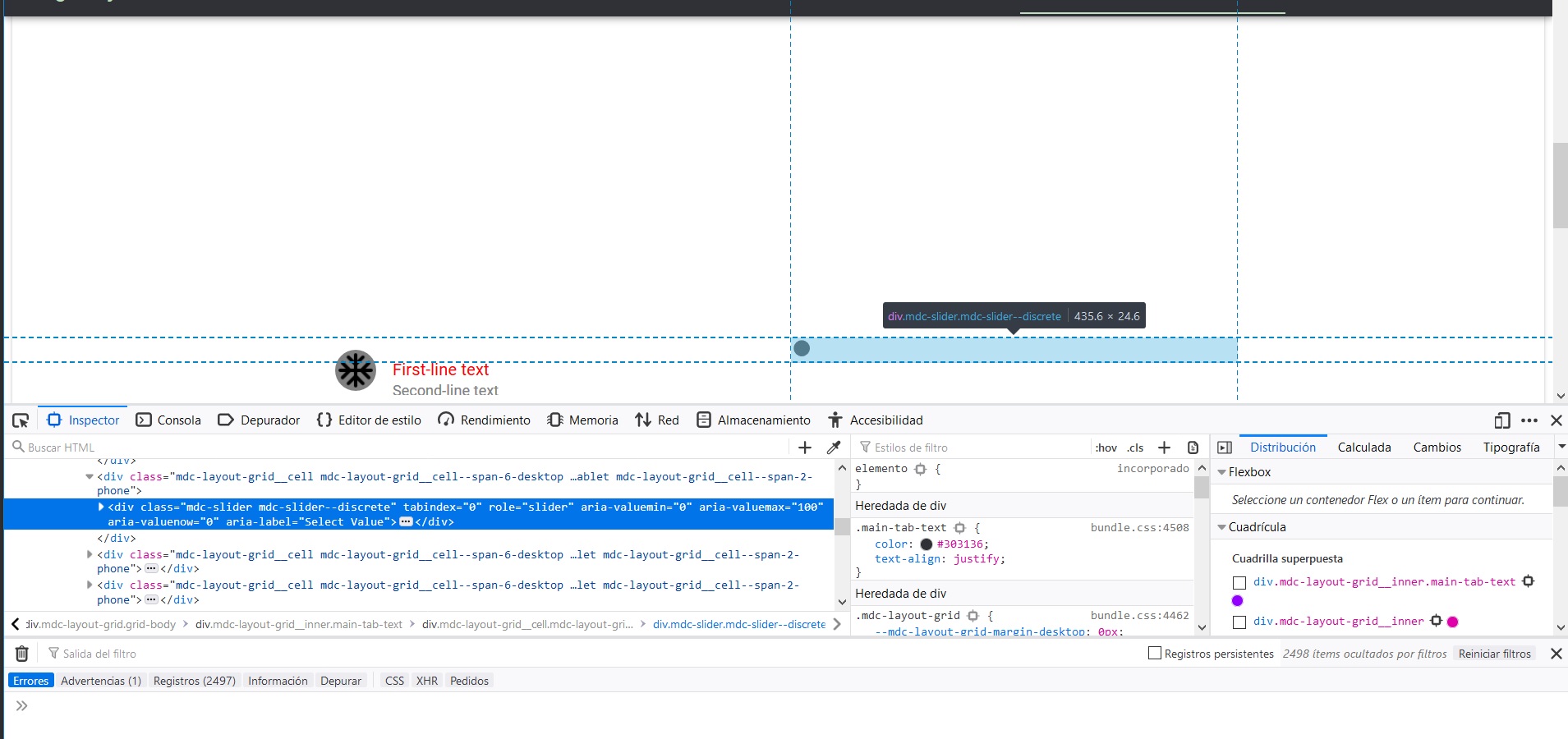Click the slider thumb knob
Screen dimensions: 1568x739
tap(802, 348)
